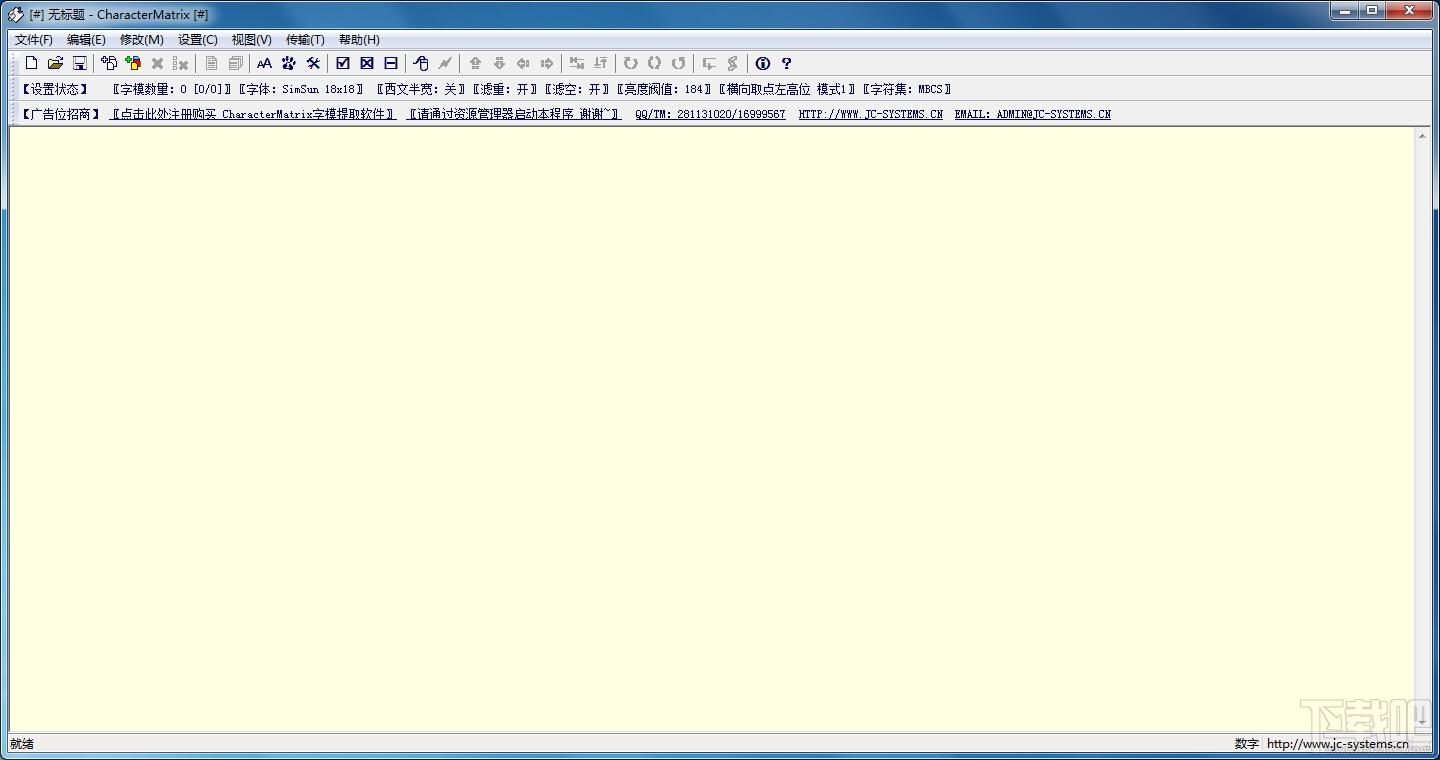Click the grayed counter-clockwise rotate icon
The image size is (1440, 760).
click(678, 63)
